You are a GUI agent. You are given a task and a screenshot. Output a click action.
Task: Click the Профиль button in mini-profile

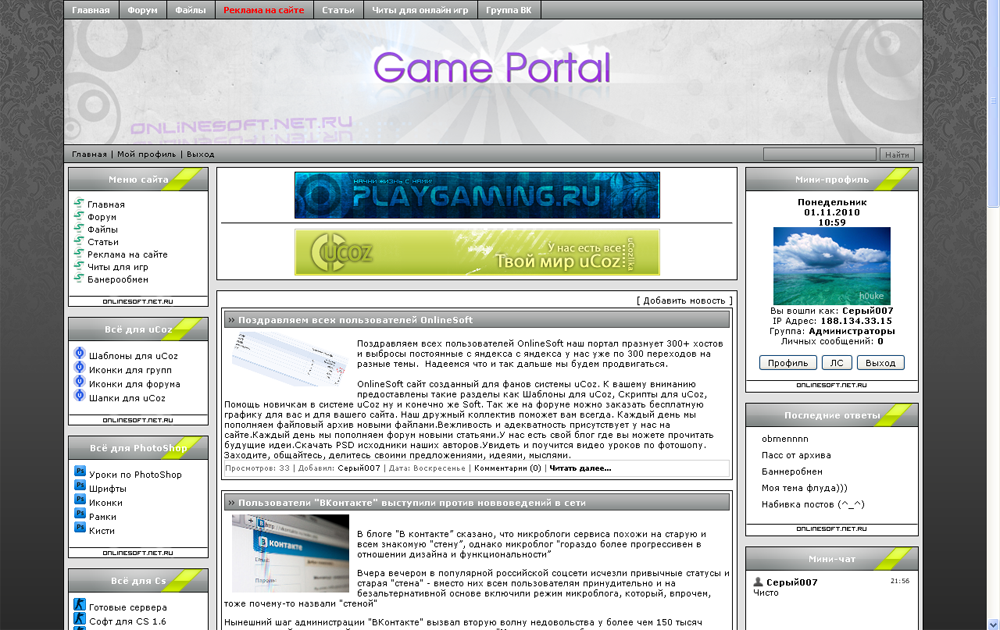788,363
